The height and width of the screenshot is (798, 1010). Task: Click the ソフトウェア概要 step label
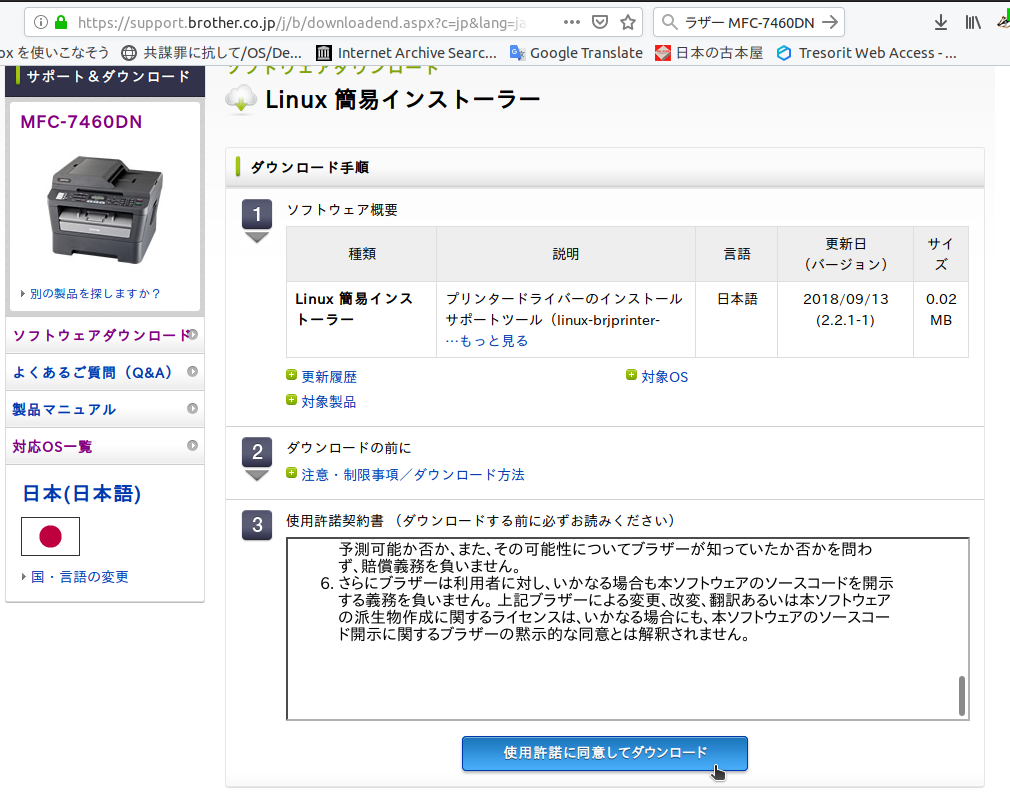pyautogui.click(x=342, y=210)
